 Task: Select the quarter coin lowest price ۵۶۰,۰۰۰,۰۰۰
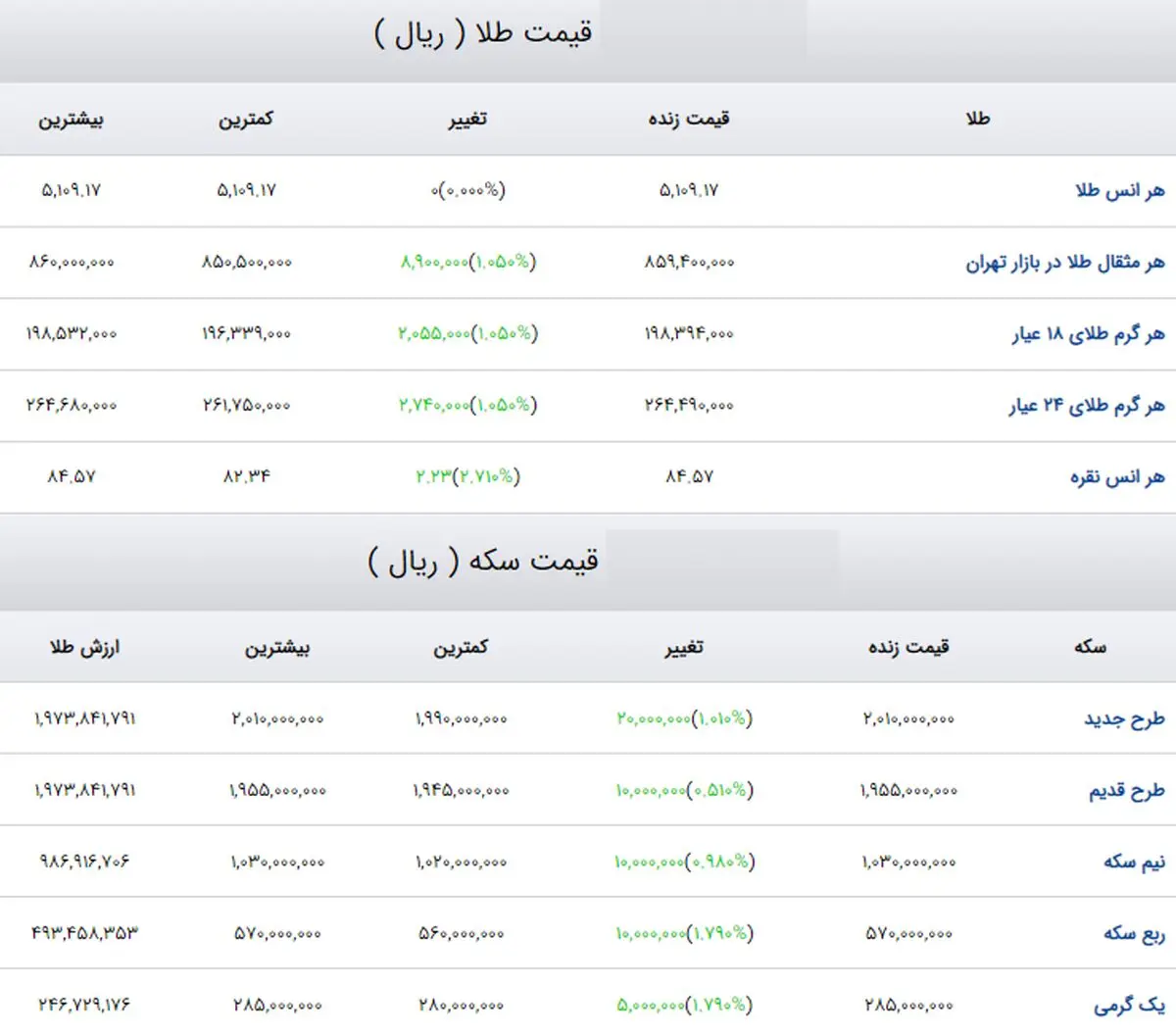(461, 933)
